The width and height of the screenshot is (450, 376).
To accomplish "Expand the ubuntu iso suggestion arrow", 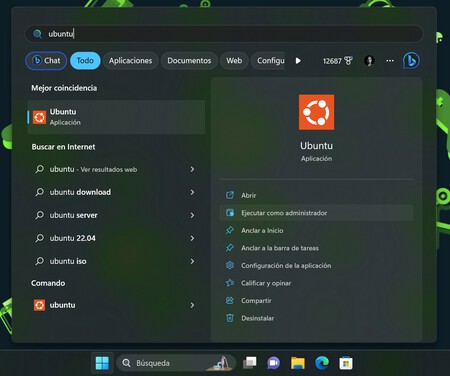I will pos(192,261).
